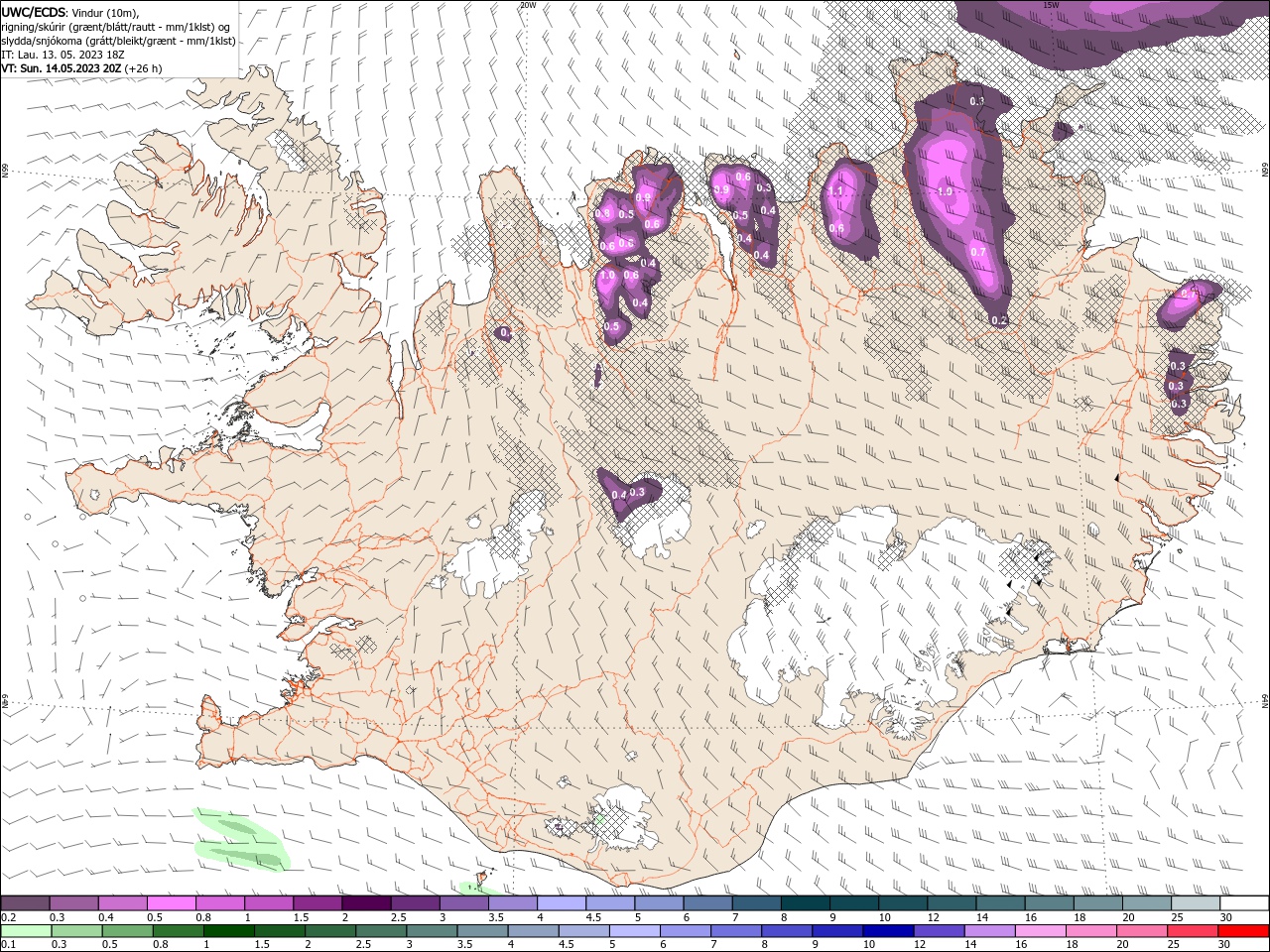This screenshot has height=952, width=1270.
Task: Select upper legend swatch between 0.2 and 0.3
Action: click(25, 903)
